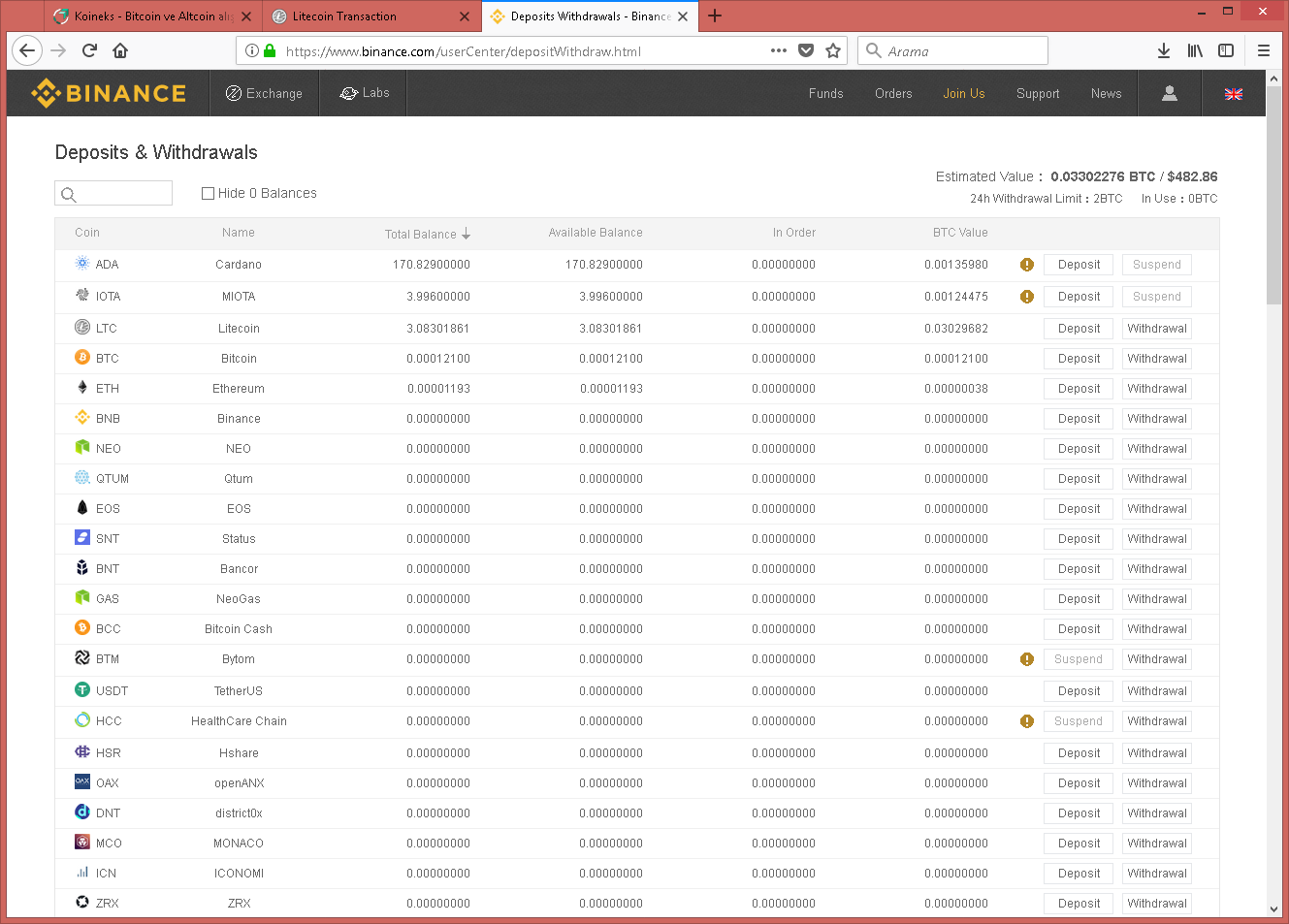This screenshot has height=924, width=1289.
Task: Open the user account profile icon
Action: coord(1170,93)
